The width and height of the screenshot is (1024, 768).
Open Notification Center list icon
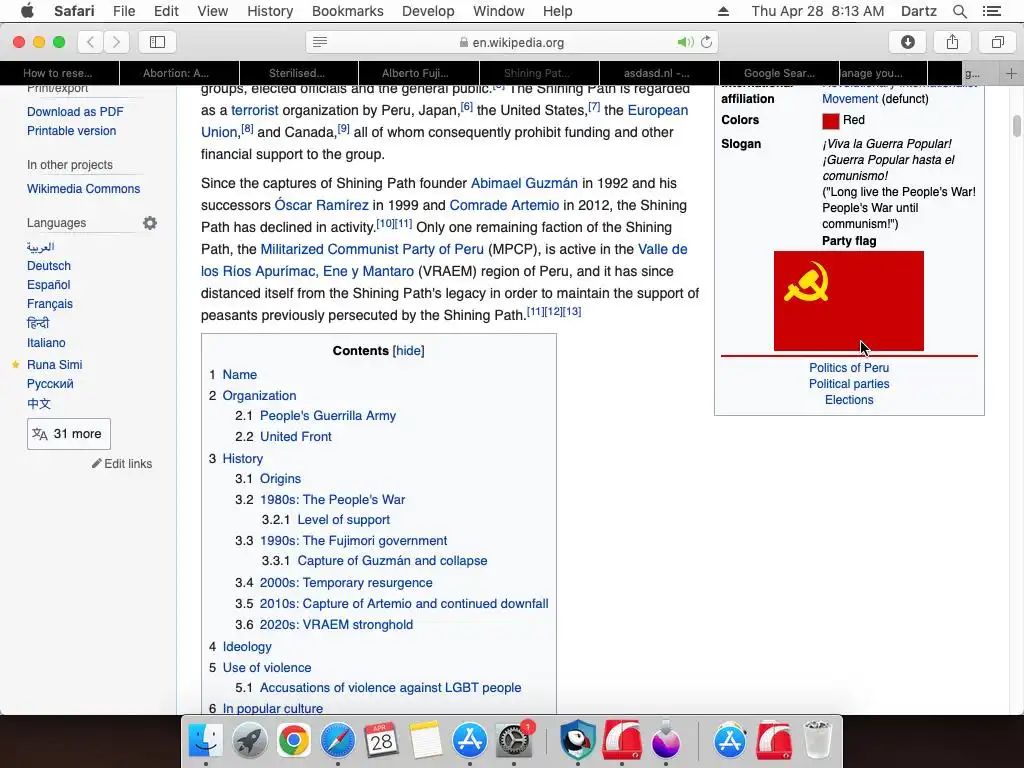point(992,11)
